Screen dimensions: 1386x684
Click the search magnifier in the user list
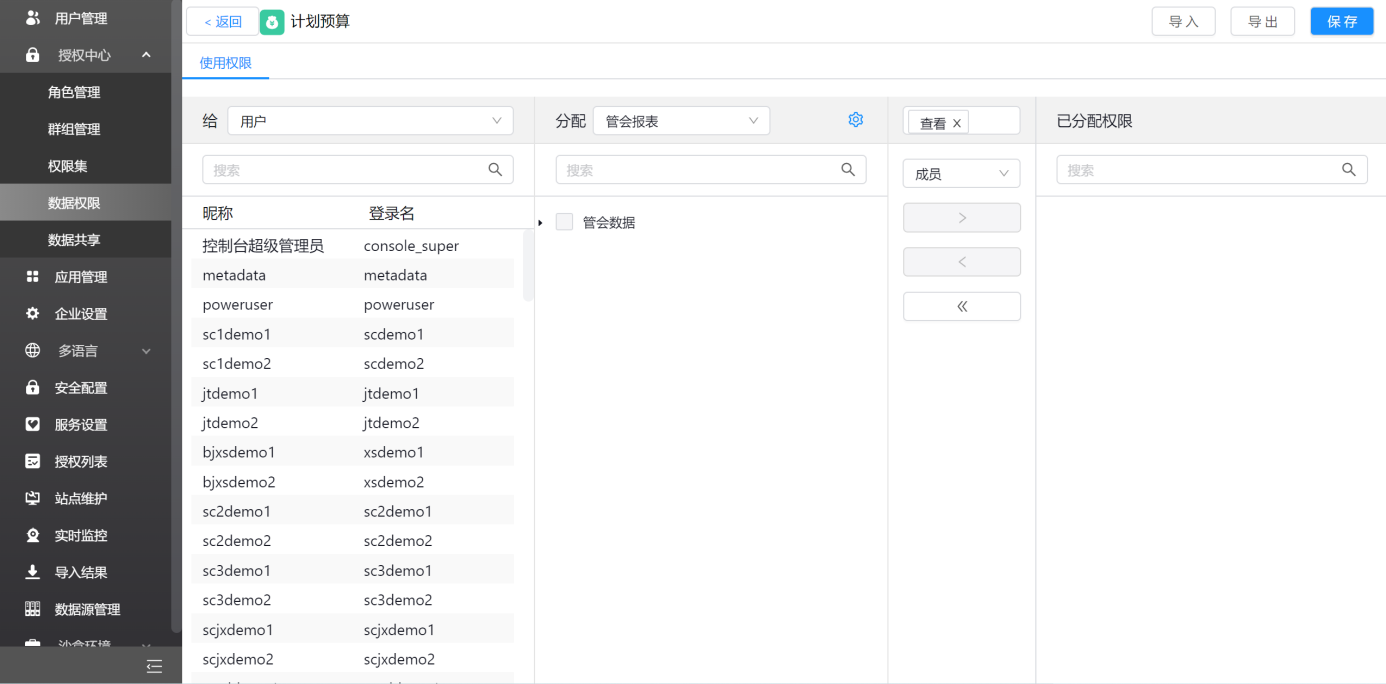pyautogui.click(x=495, y=170)
